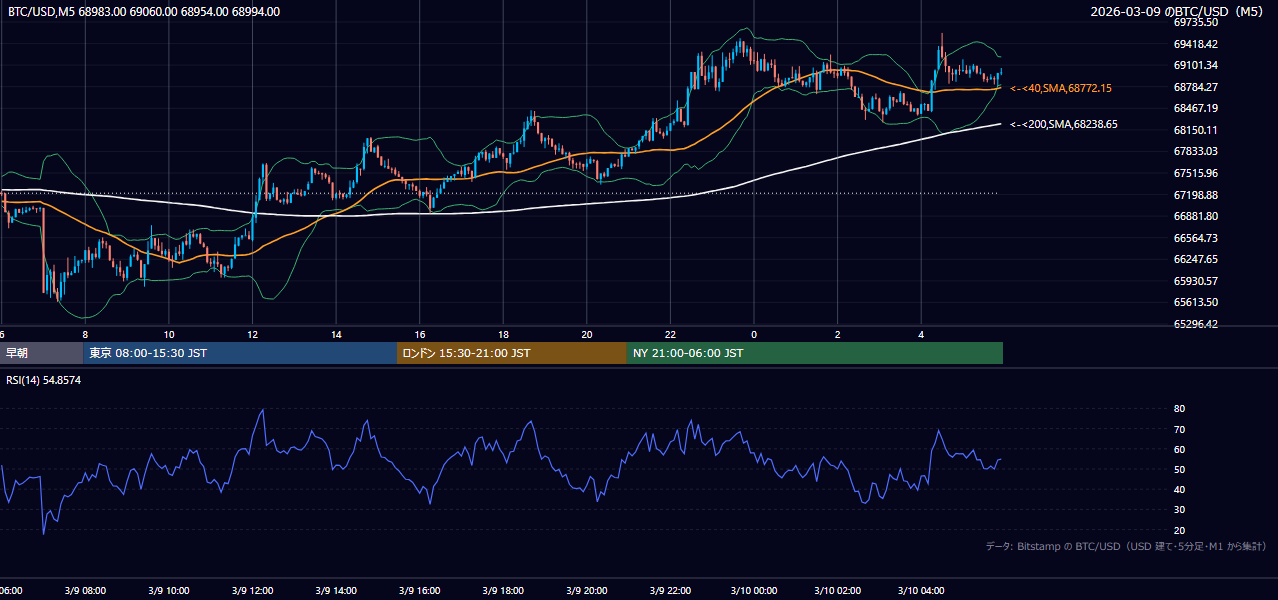Click price axis value 69101.34
Viewport: 1278px width, 600px height.
pos(1195,65)
